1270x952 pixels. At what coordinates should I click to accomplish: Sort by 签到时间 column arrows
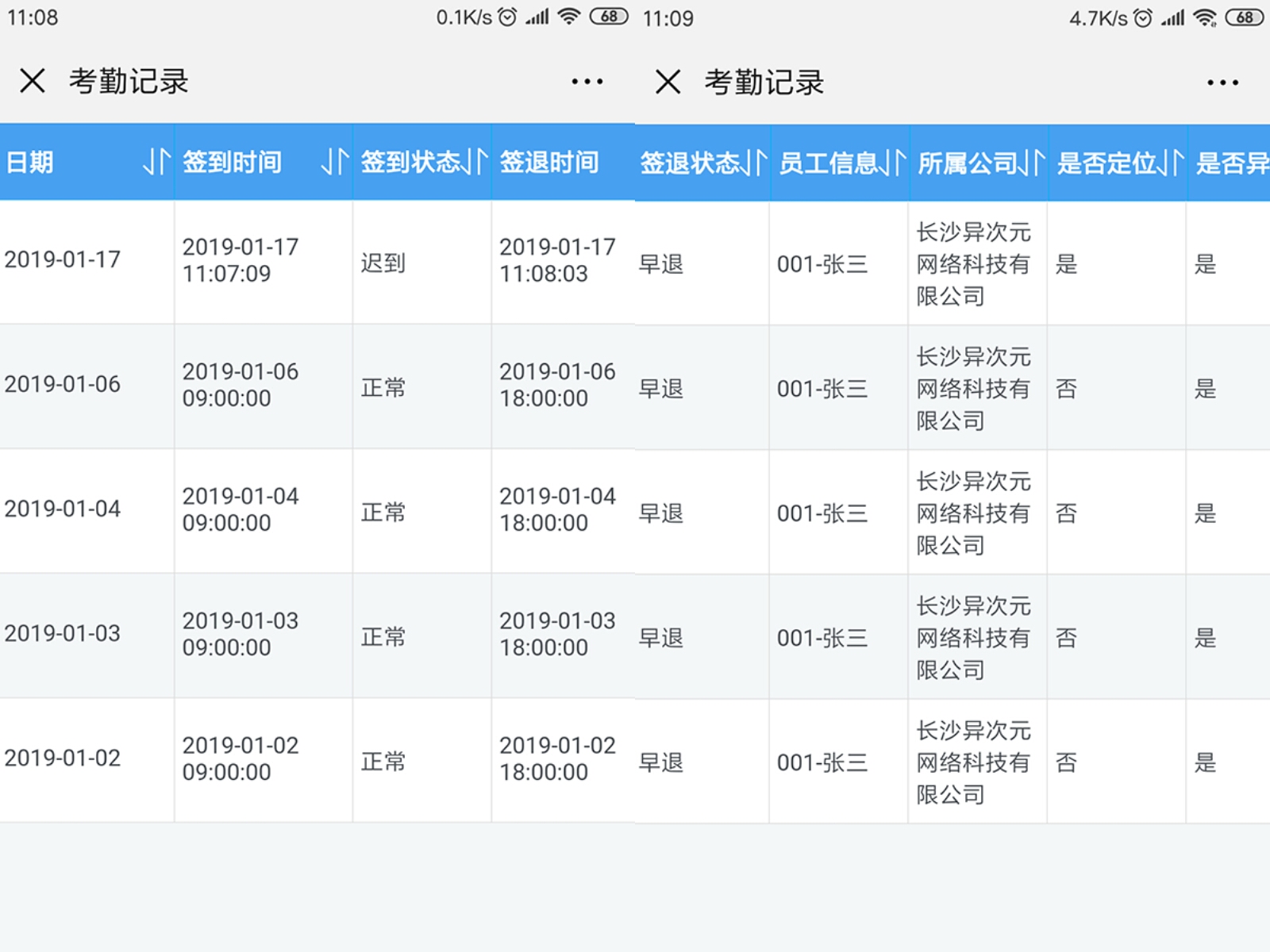335,162
